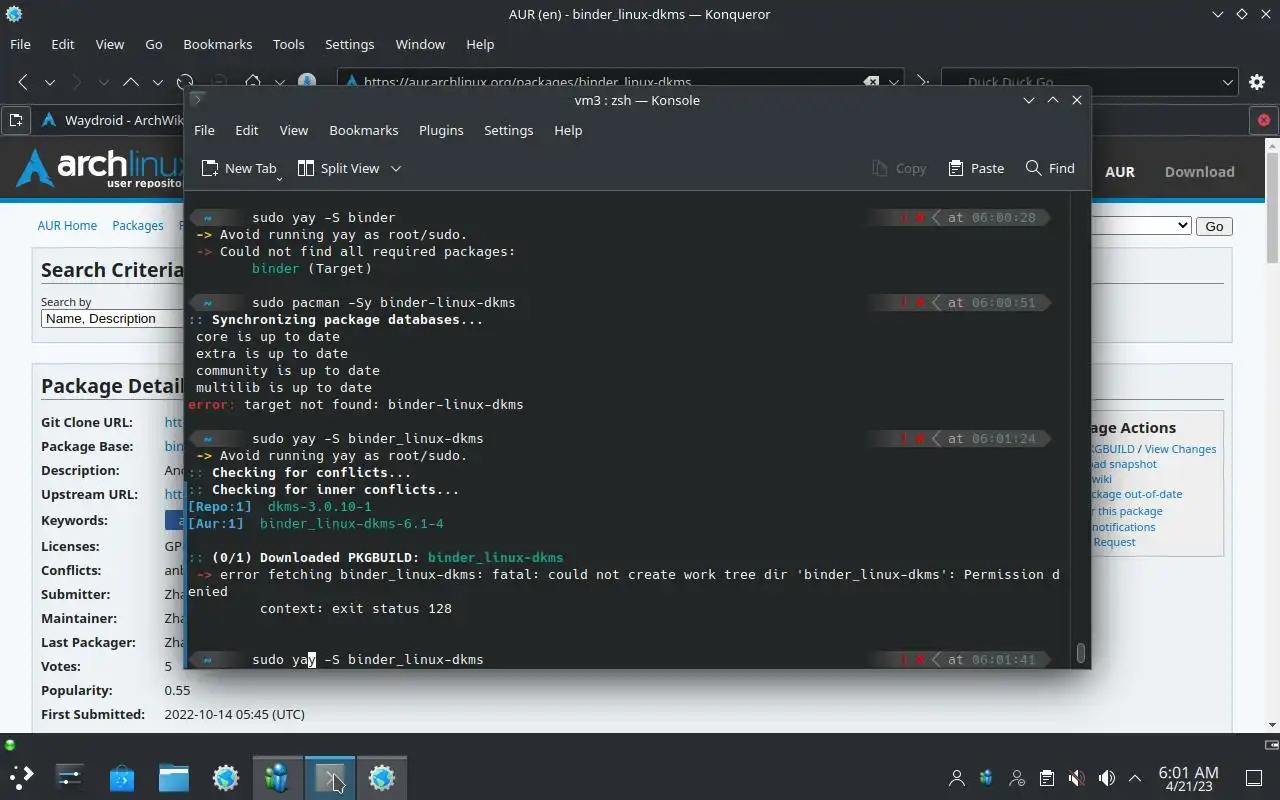Open Konsole's Help menu
Screen dimensions: 1280x800
[x=568, y=130]
